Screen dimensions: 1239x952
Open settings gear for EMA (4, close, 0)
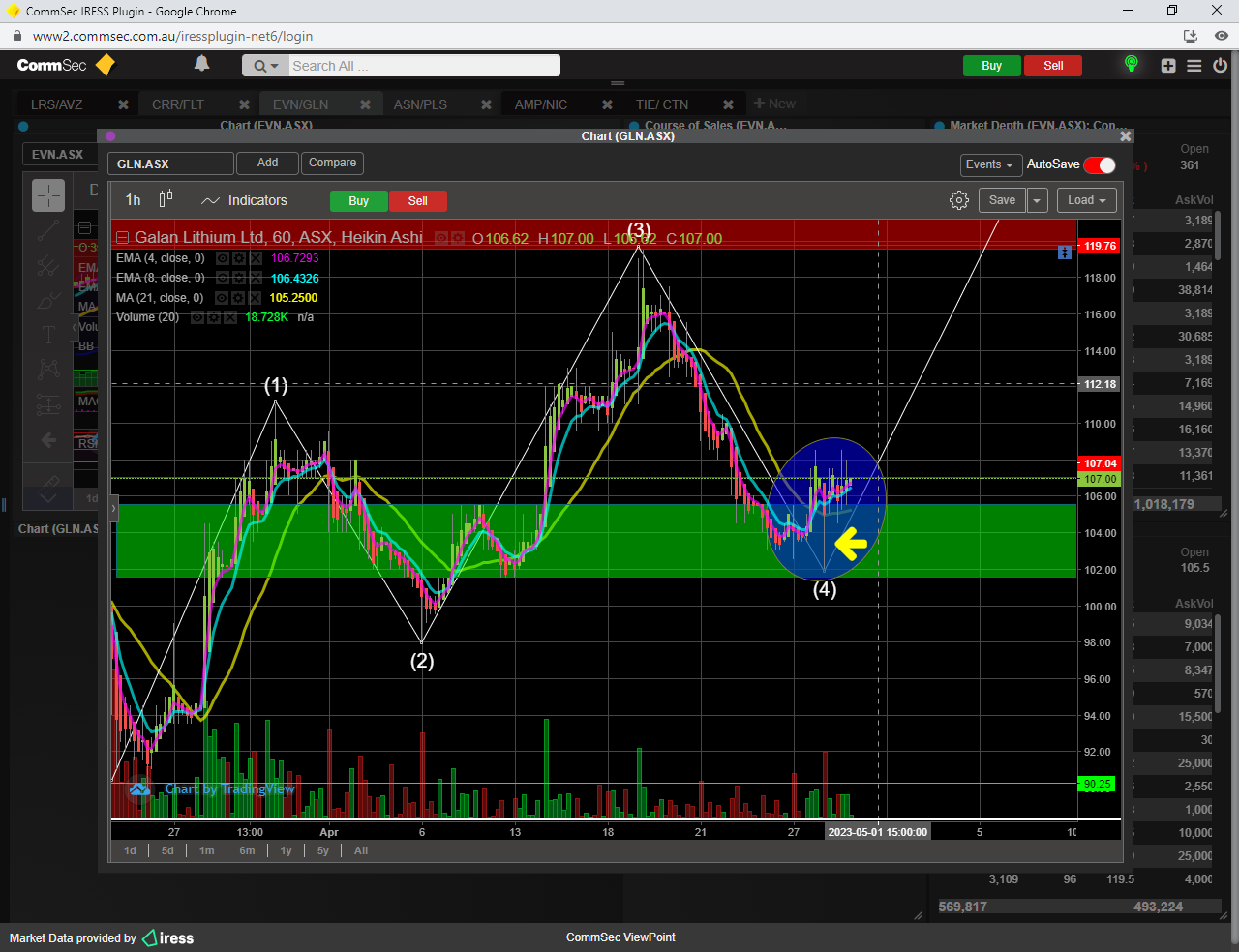[239, 258]
